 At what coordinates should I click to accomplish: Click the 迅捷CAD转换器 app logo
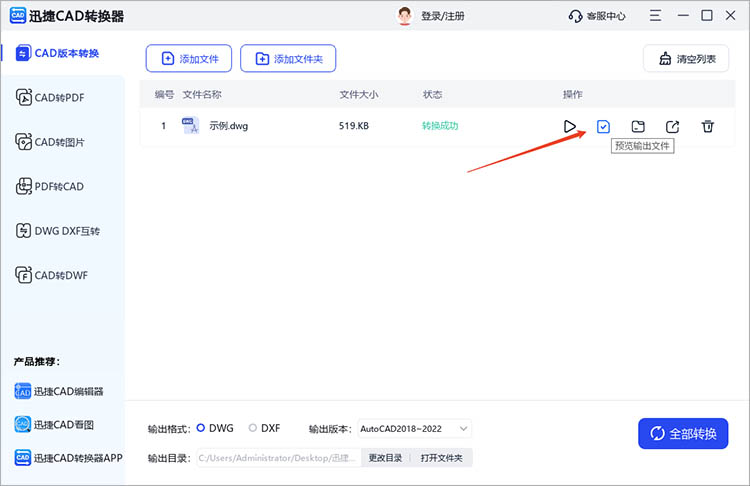(x=18, y=16)
